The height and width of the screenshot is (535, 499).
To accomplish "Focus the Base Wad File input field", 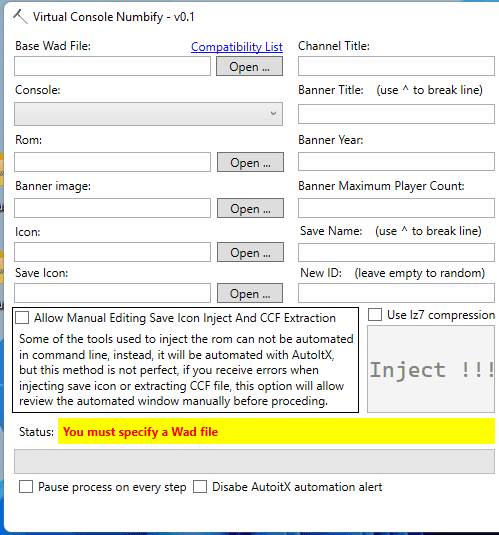I will tap(112, 66).
